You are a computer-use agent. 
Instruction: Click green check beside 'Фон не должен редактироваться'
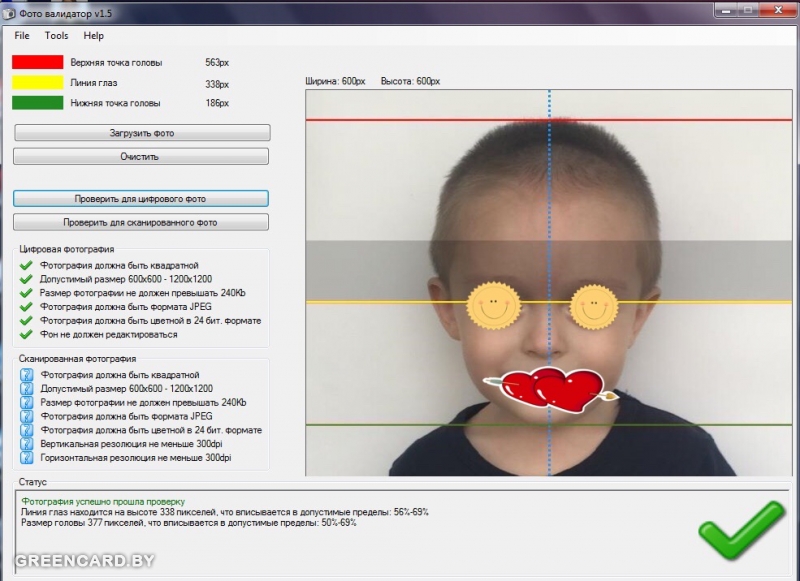pyautogui.click(x=26, y=334)
